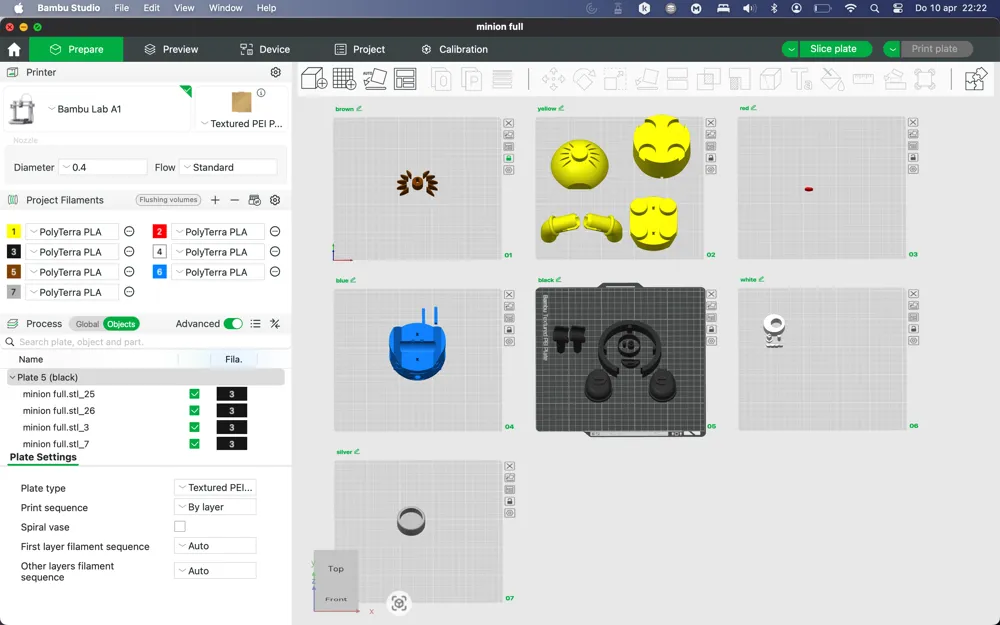Switch Process scope to Objects
This screenshot has height=625, width=1000.
pos(121,324)
